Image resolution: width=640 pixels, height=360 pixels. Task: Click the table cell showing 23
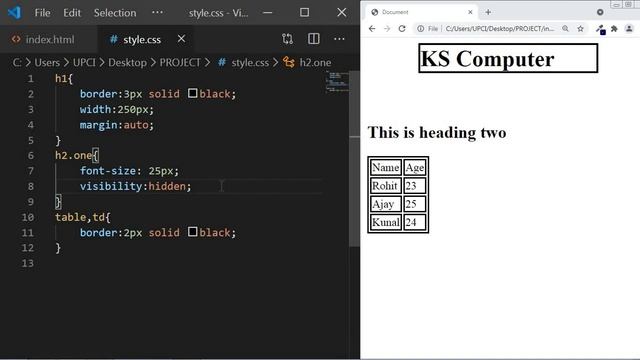(x=415, y=186)
